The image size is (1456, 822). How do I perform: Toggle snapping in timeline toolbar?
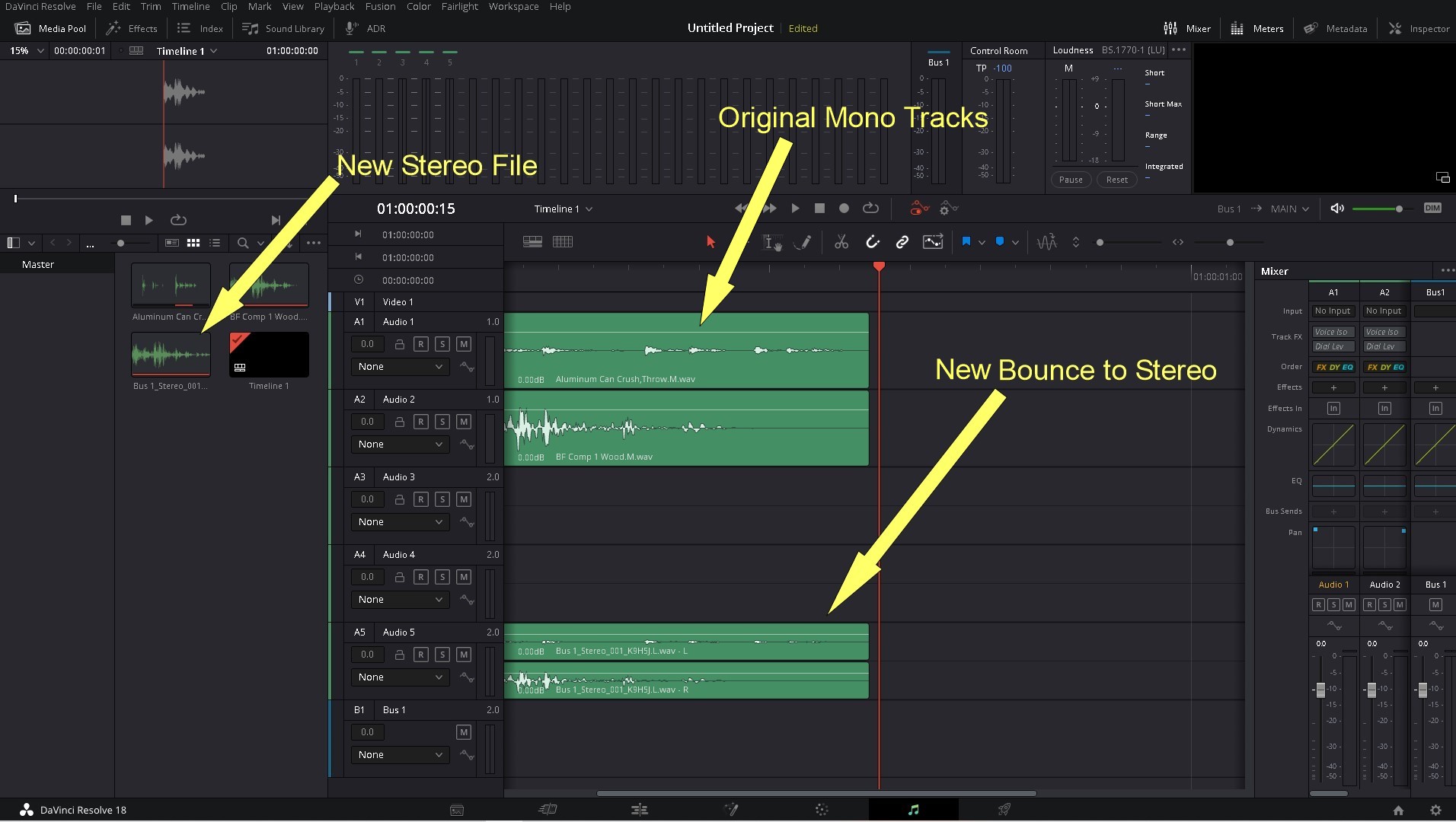pos(873,242)
